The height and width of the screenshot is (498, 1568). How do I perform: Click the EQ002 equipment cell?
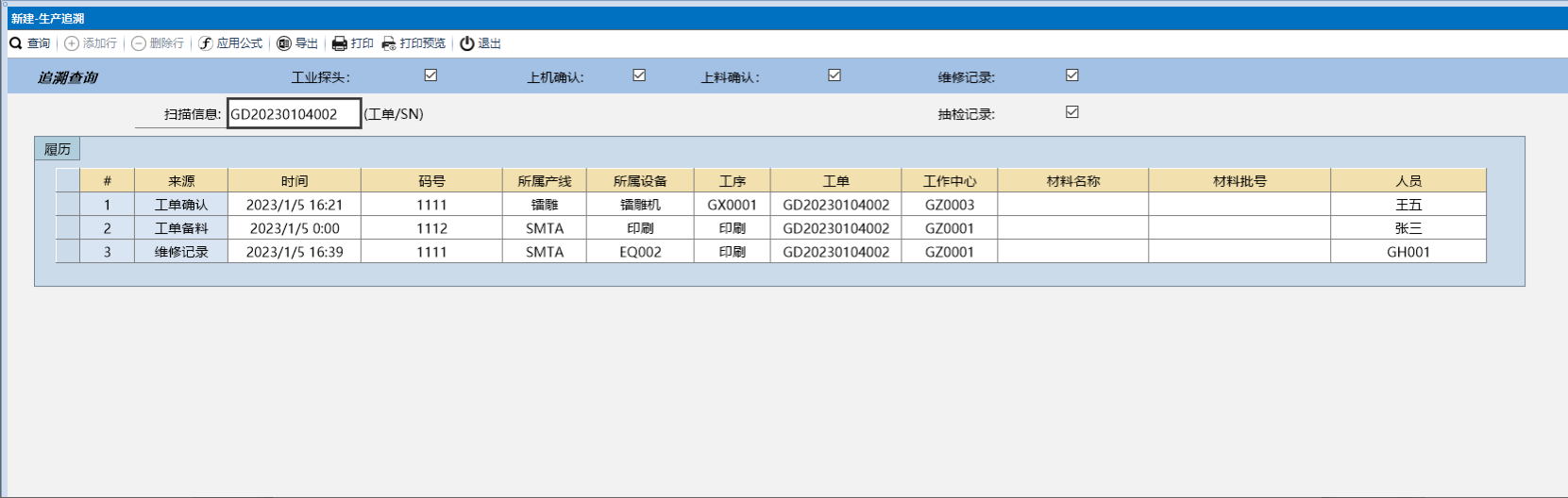(640, 252)
